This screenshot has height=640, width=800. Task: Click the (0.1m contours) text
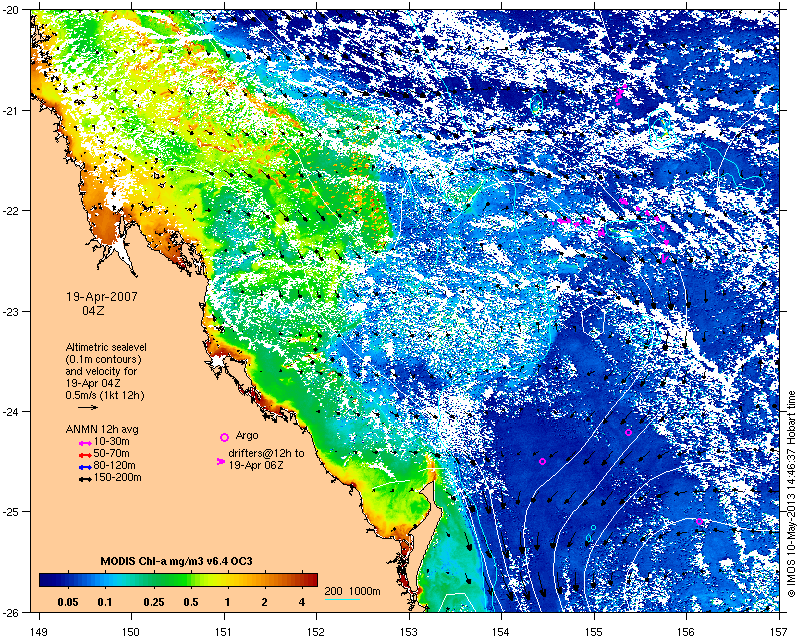click(104, 359)
